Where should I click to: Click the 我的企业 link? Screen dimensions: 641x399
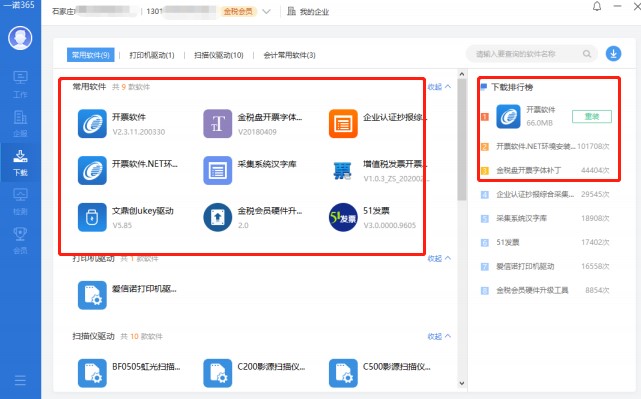[x=314, y=12]
